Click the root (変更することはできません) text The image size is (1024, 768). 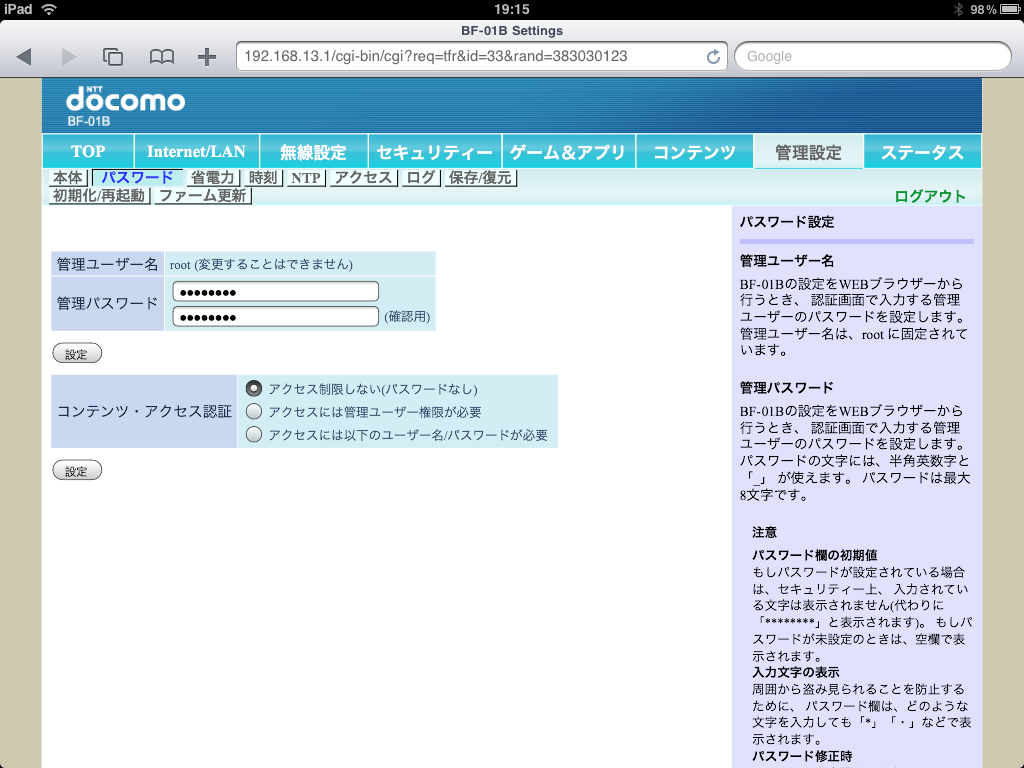tap(261, 264)
